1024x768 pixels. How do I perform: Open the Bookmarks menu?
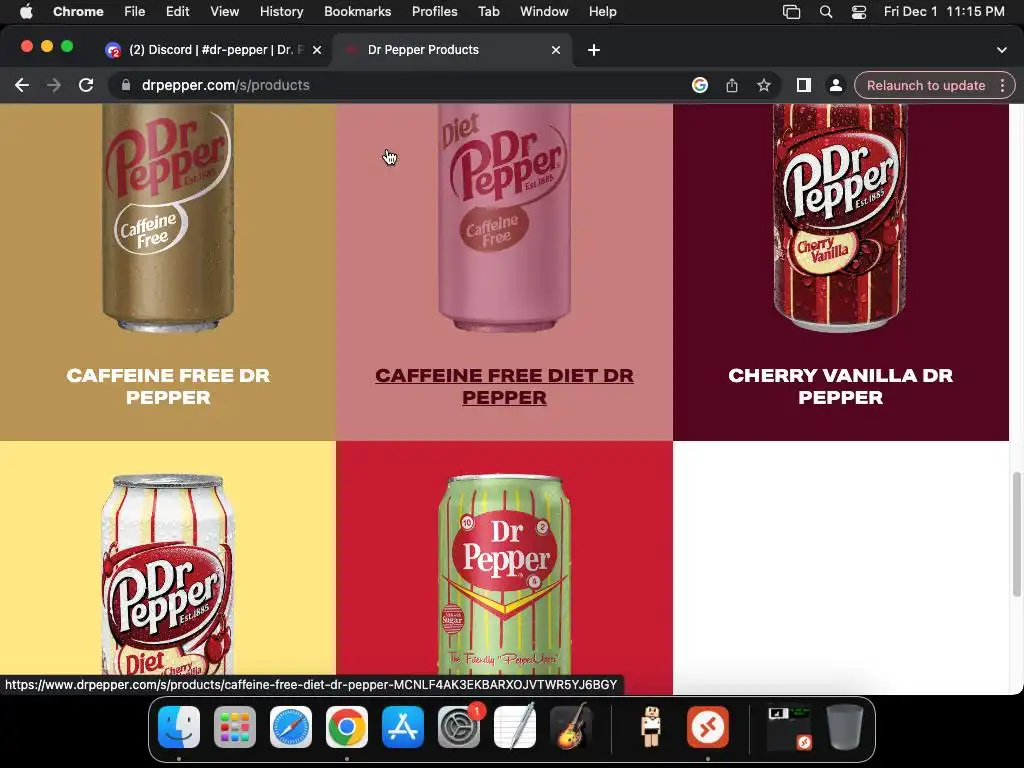click(x=357, y=11)
